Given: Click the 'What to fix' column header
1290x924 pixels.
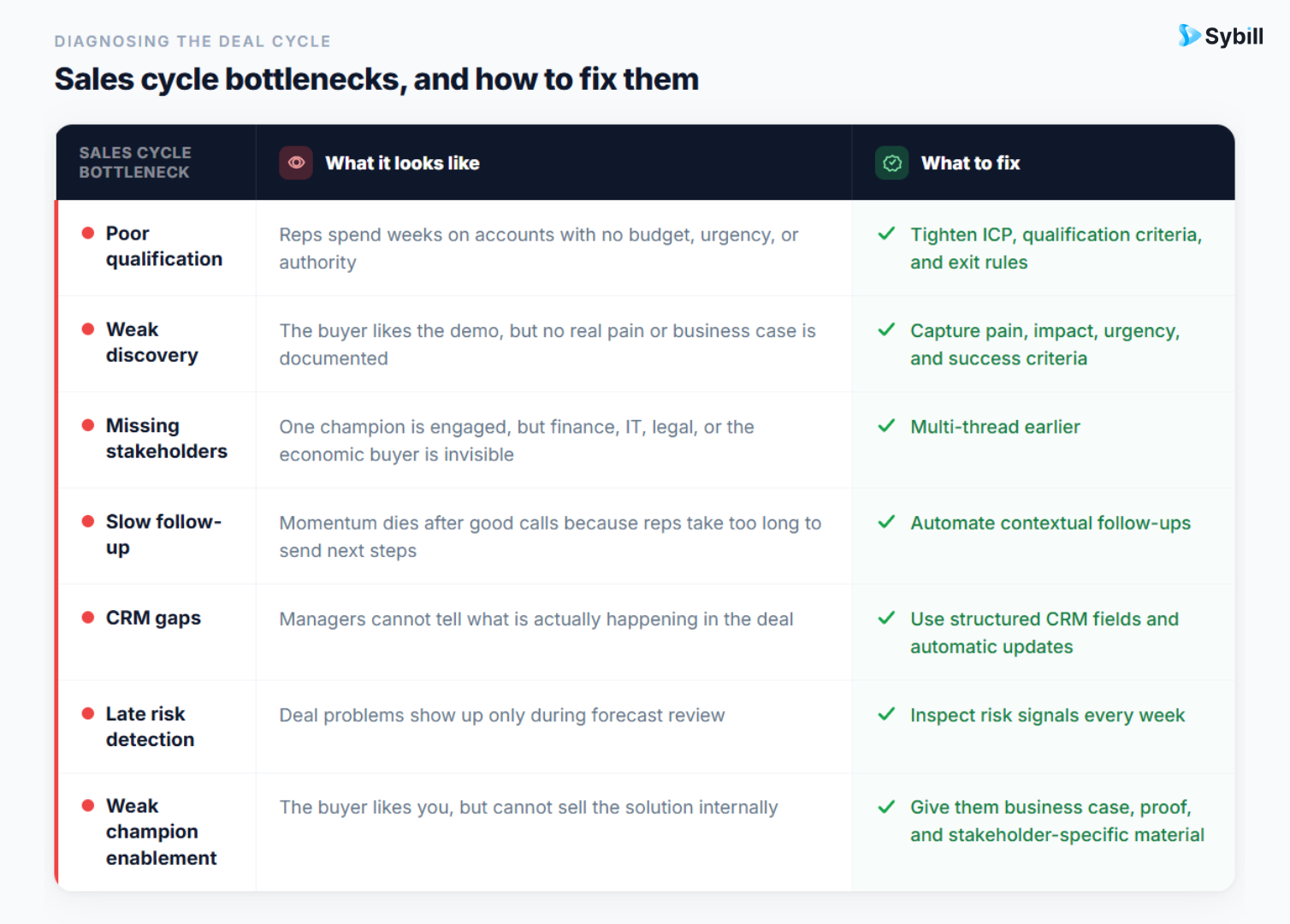Looking at the screenshot, I should click(970, 163).
